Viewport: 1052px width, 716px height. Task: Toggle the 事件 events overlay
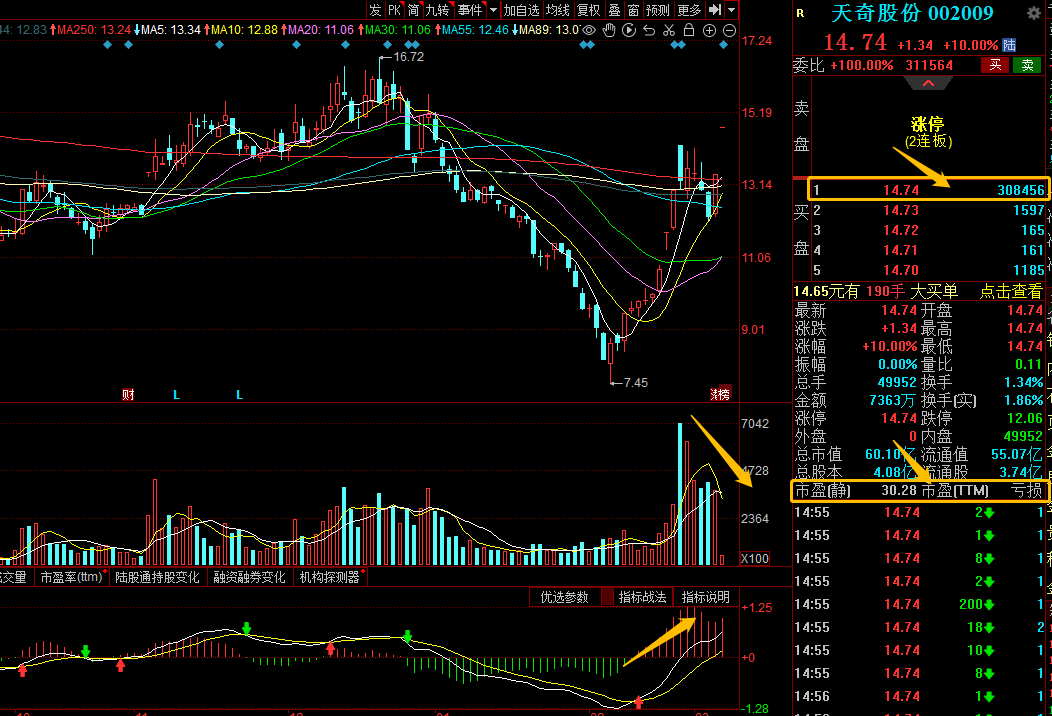(470, 10)
